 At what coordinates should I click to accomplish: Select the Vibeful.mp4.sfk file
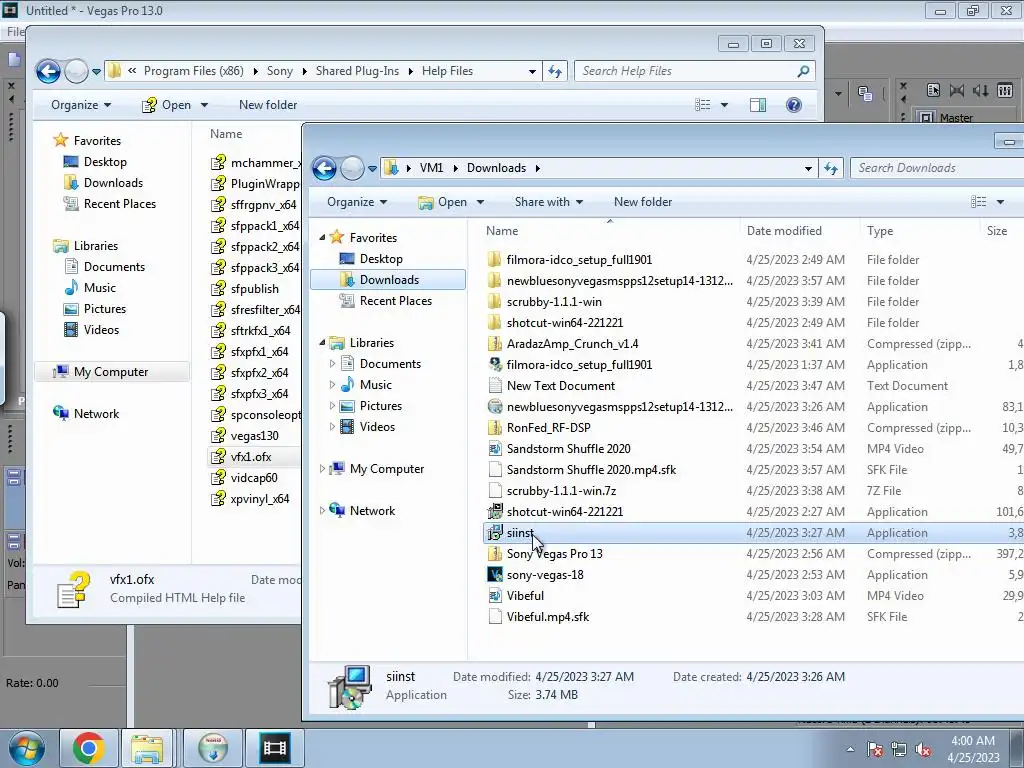coord(547,616)
